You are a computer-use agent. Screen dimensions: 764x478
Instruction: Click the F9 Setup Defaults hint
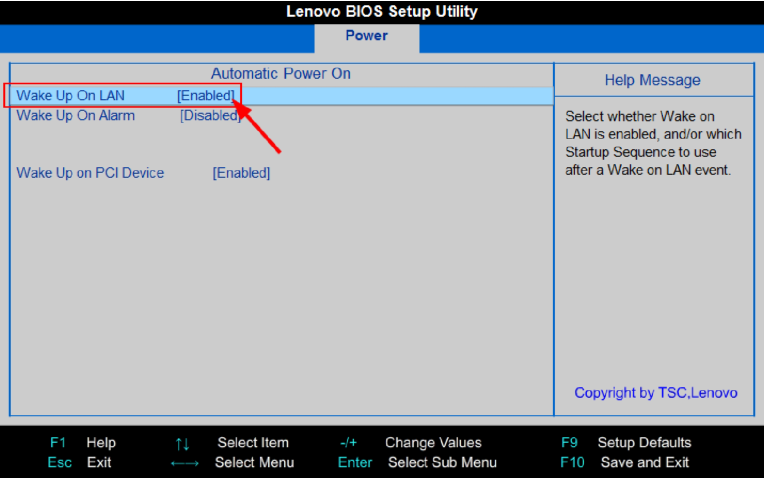tap(626, 442)
